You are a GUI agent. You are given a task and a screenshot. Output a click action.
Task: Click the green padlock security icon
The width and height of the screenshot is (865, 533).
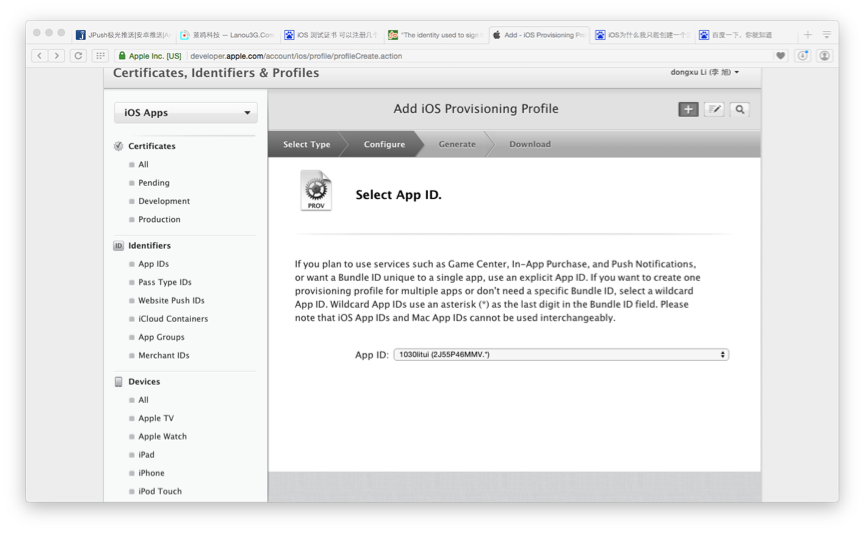tap(122, 56)
